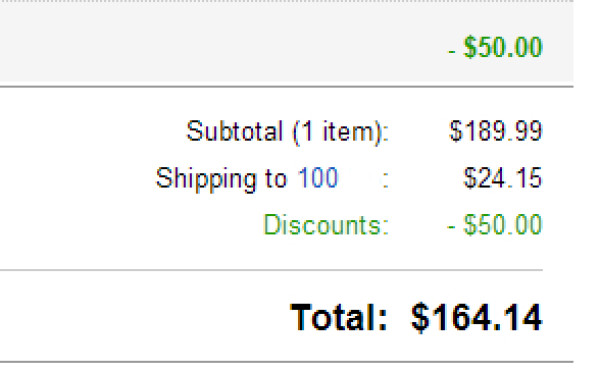Select the $24.15 shipping cost

[502, 178]
